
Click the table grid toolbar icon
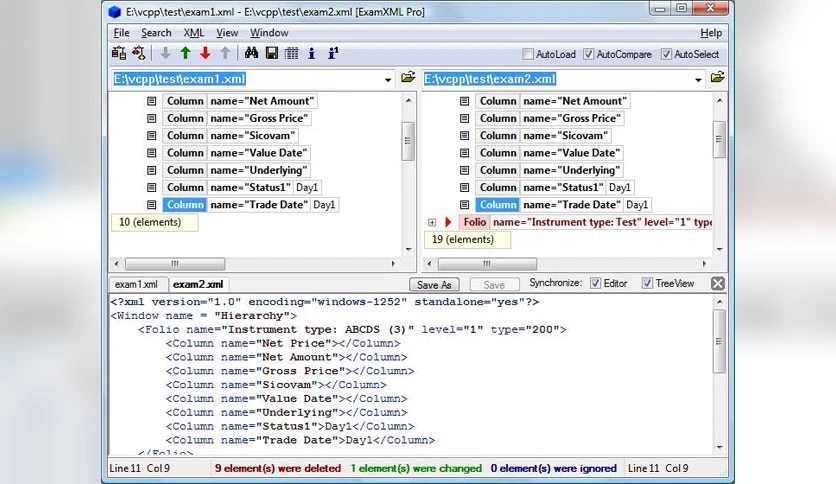pos(292,53)
